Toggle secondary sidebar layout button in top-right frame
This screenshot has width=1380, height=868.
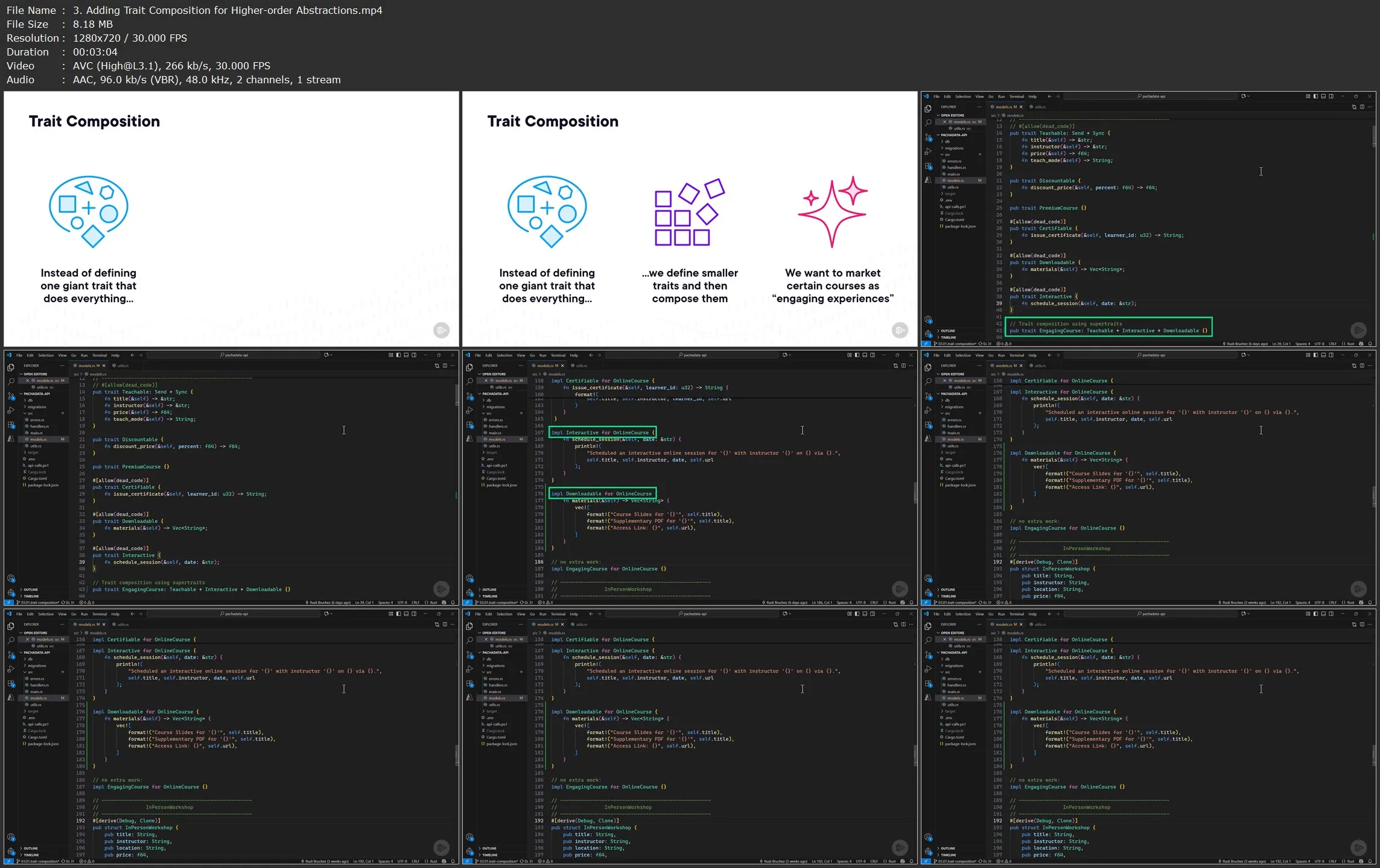click(x=1331, y=97)
